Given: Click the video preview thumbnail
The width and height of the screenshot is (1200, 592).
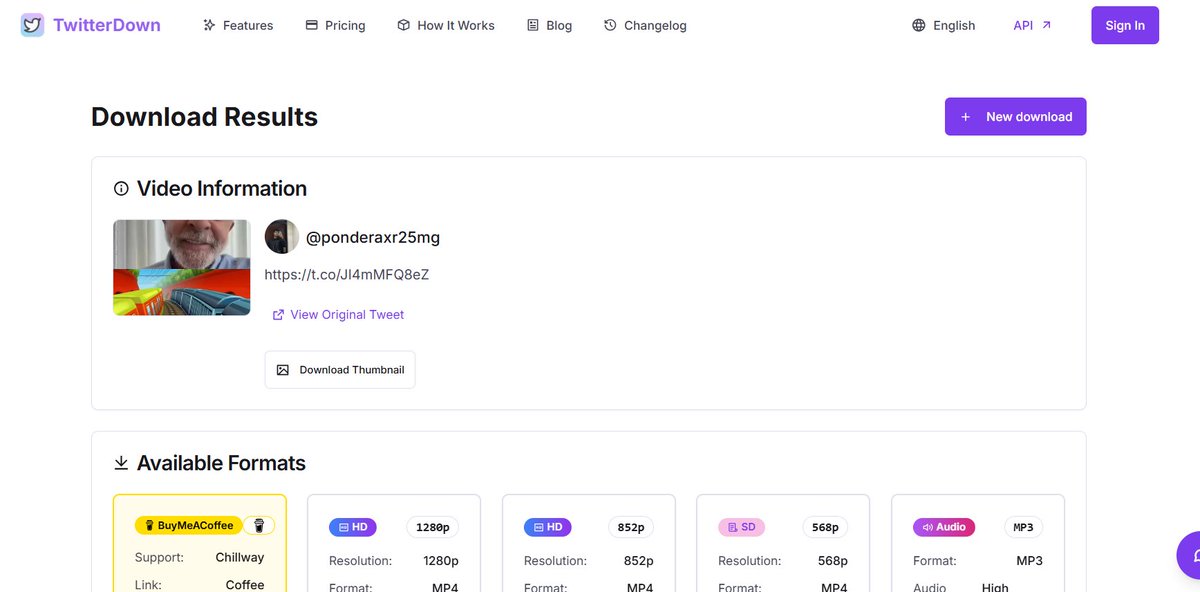Looking at the screenshot, I should click(x=182, y=268).
